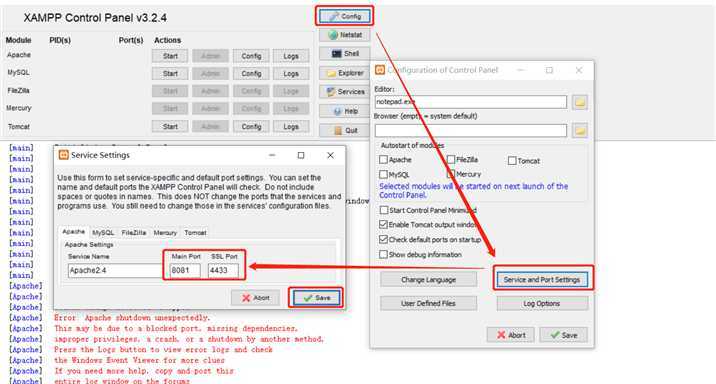This screenshot has height=384, width=716.
Task: Click the SSL Port field showing 4433
Action: tap(223, 270)
